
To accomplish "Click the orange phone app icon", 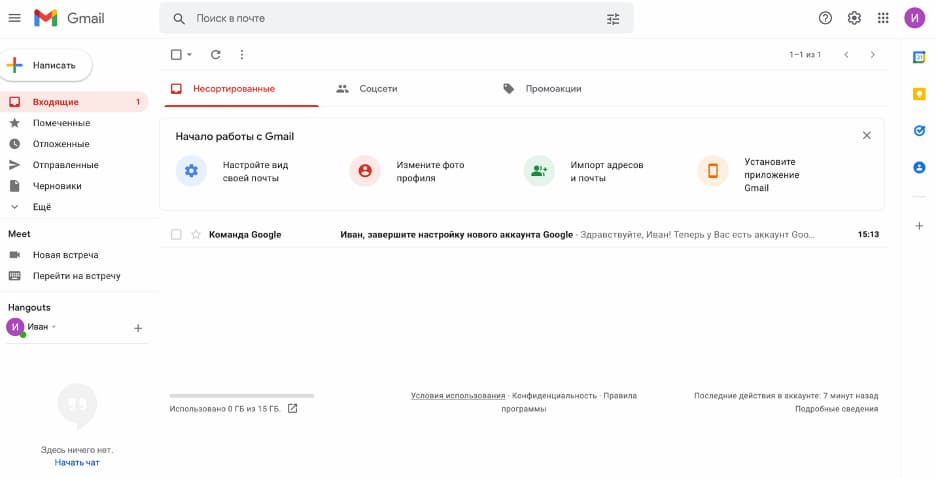I will [713, 171].
